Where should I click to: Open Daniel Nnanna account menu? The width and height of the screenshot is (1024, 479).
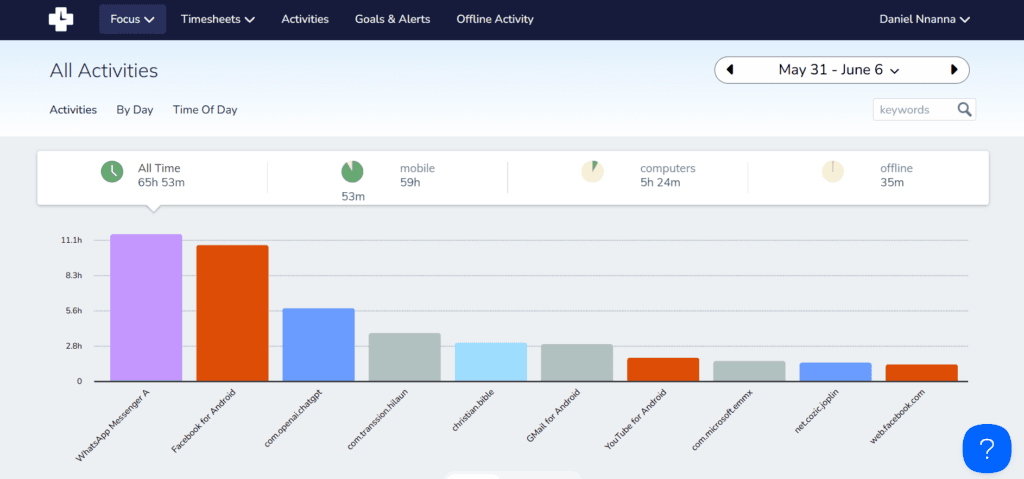[925, 19]
